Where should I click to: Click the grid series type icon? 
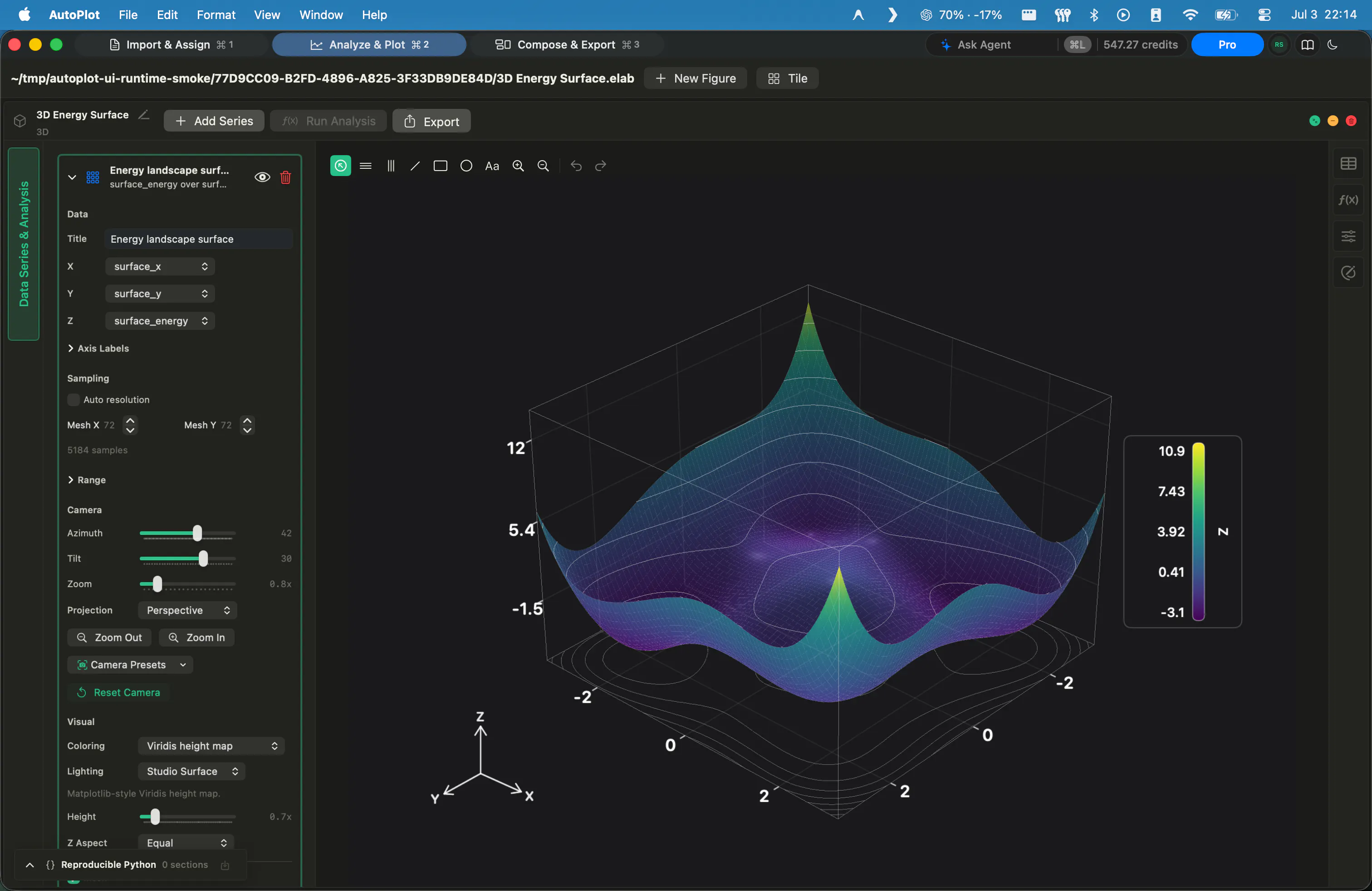(x=93, y=177)
